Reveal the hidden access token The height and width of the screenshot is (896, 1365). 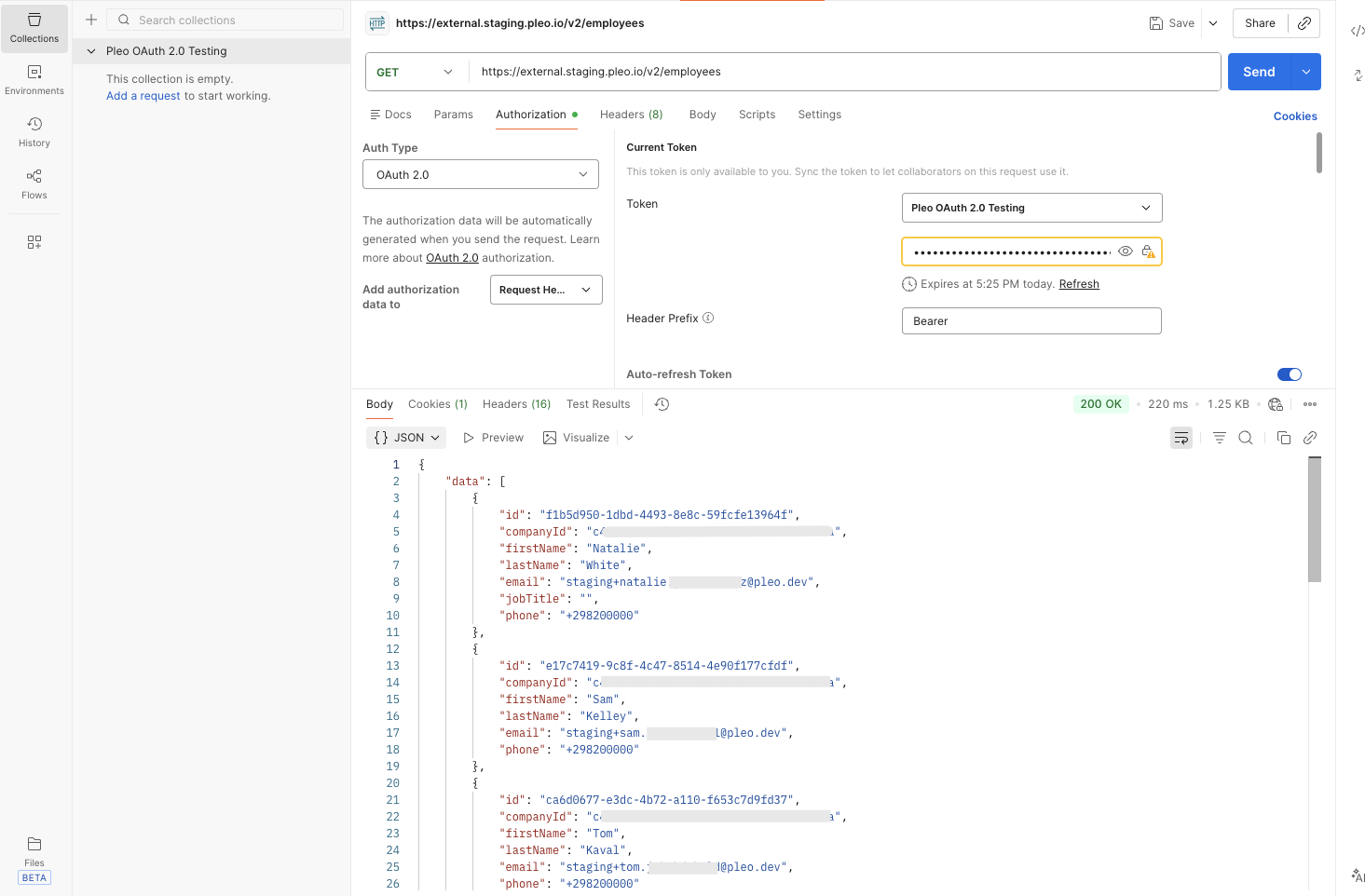[1125, 251]
